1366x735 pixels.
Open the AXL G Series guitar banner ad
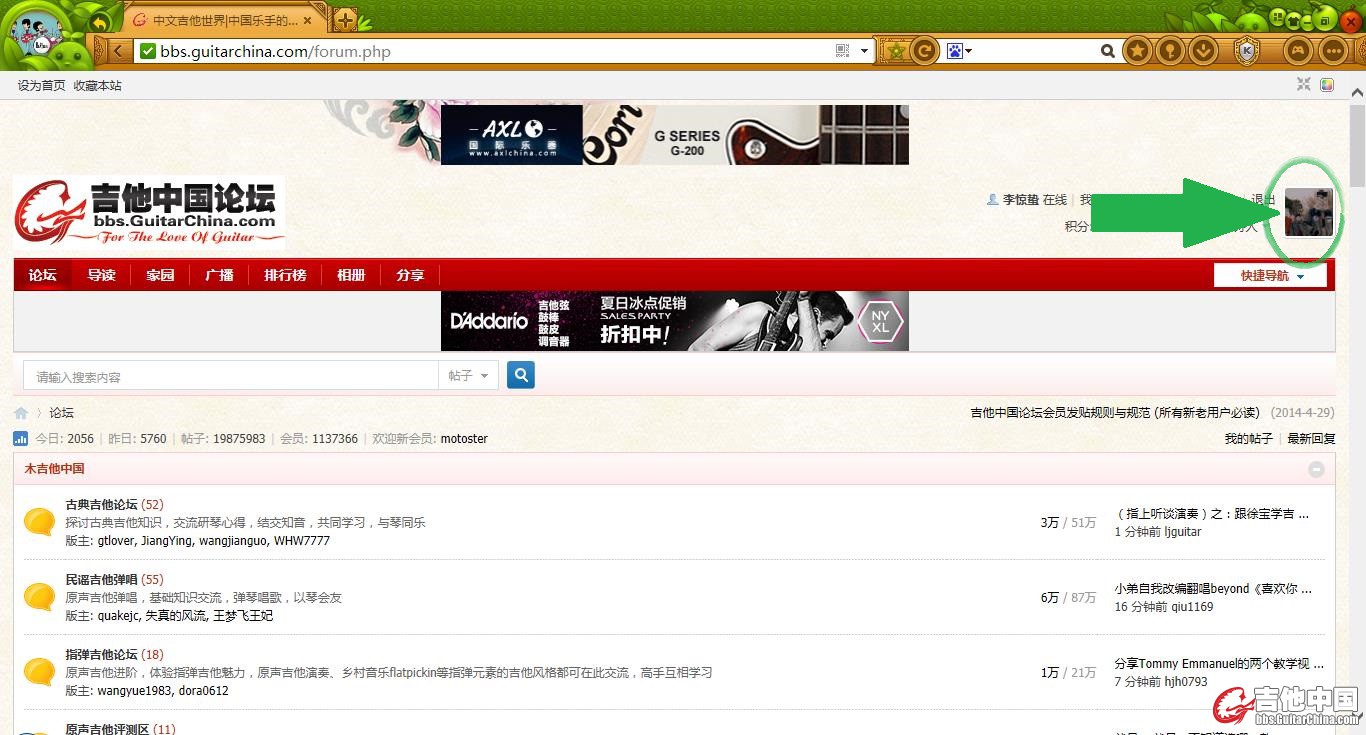click(x=675, y=134)
